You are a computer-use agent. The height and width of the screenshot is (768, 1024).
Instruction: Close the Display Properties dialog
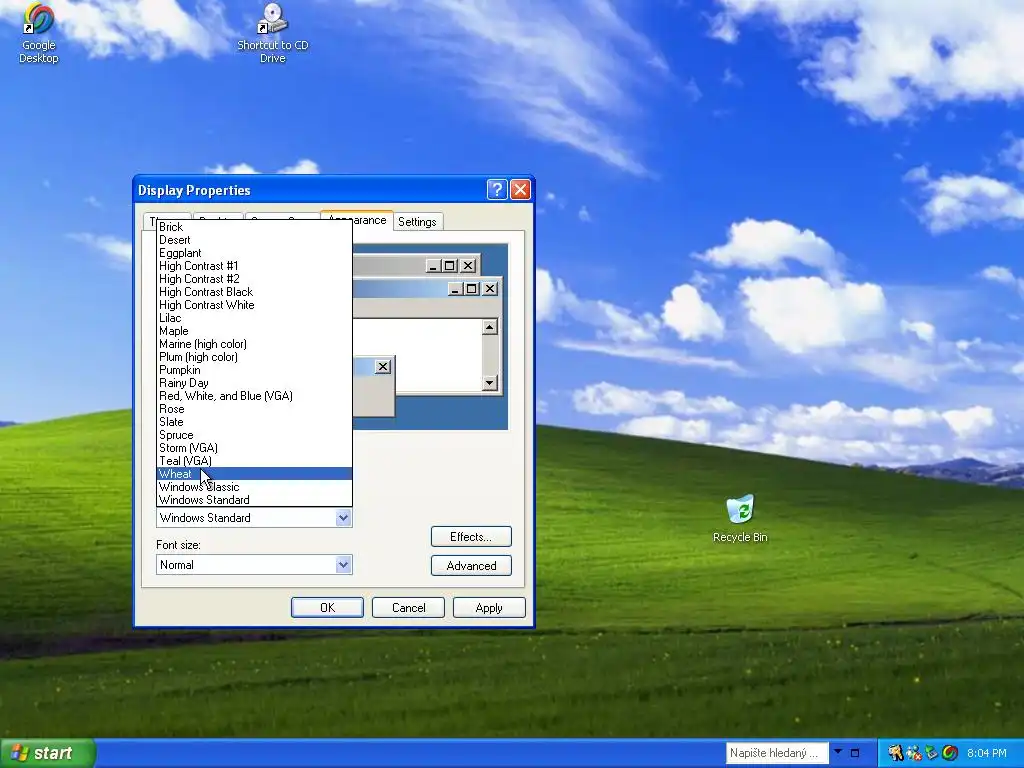tap(520, 189)
